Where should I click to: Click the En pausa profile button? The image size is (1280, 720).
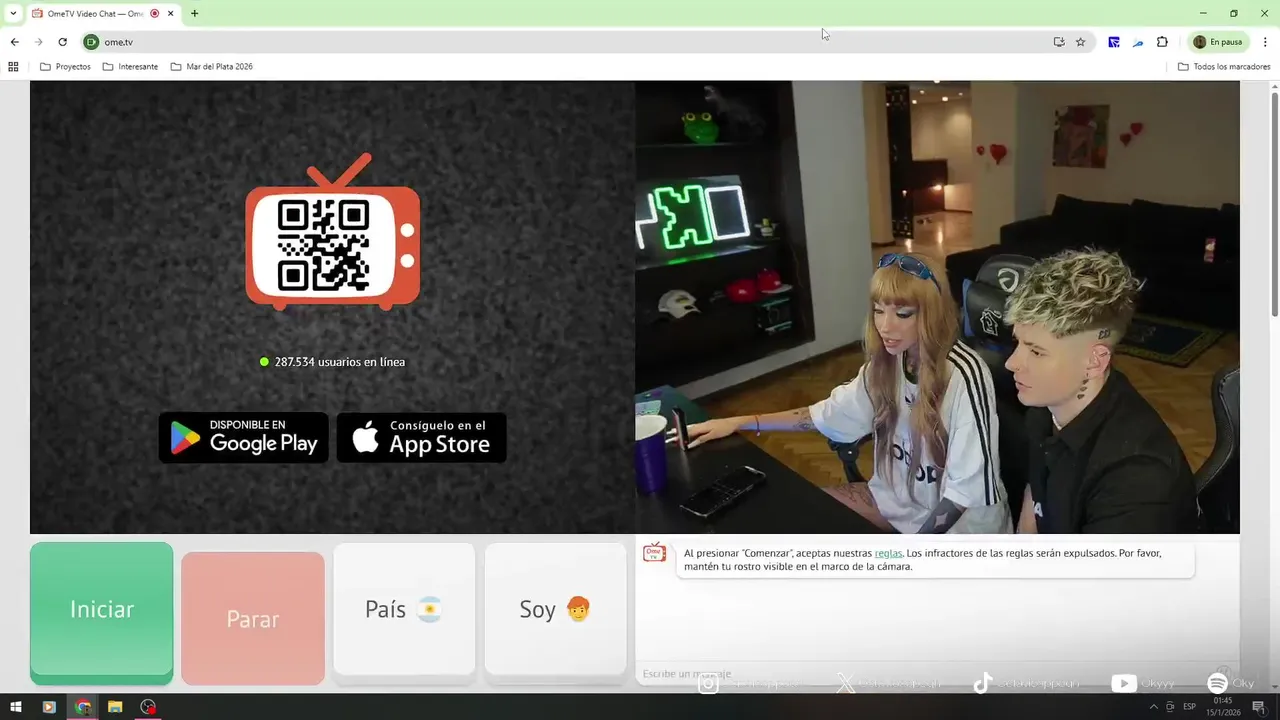[1217, 42]
